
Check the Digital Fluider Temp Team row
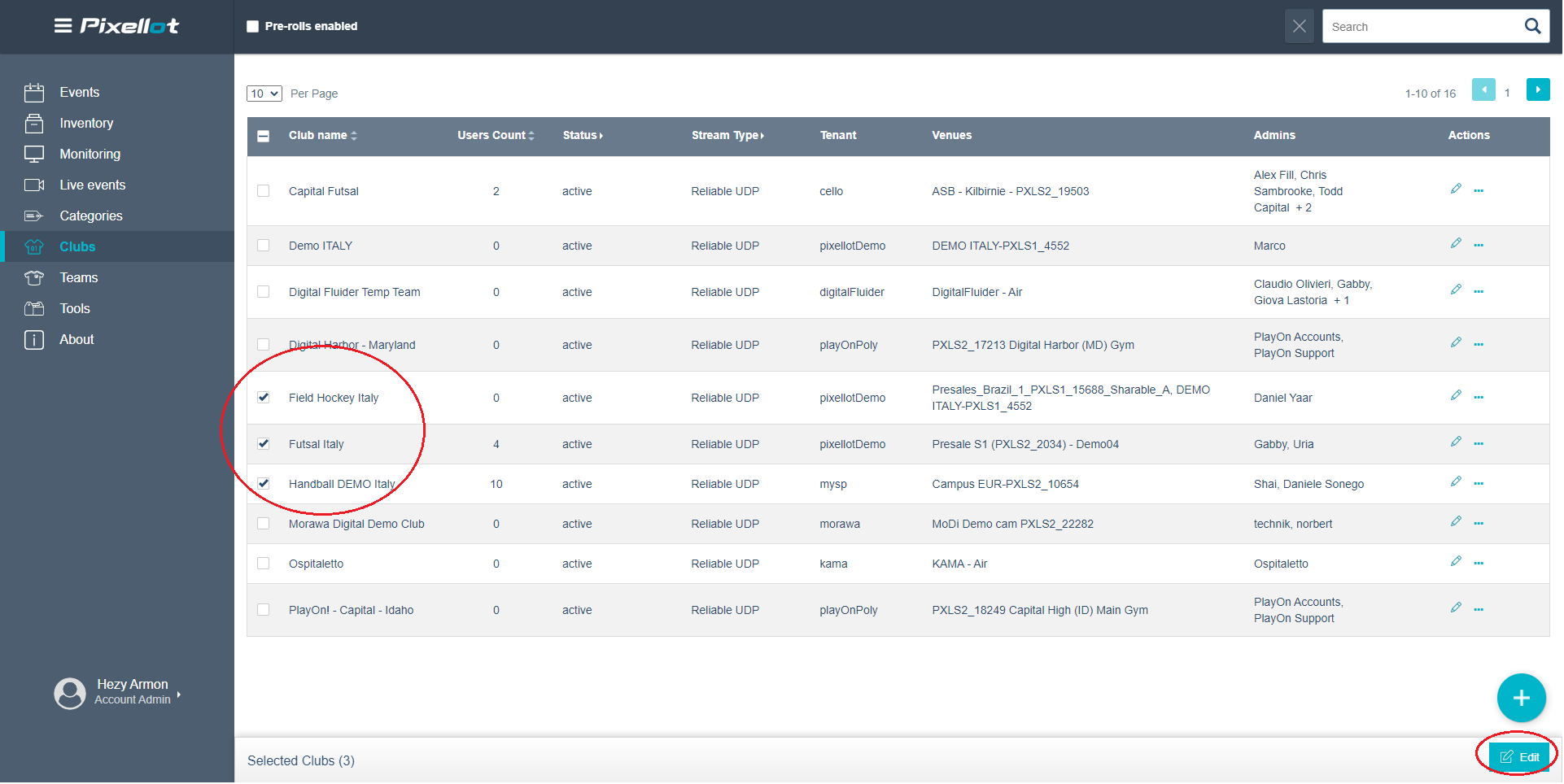(264, 292)
